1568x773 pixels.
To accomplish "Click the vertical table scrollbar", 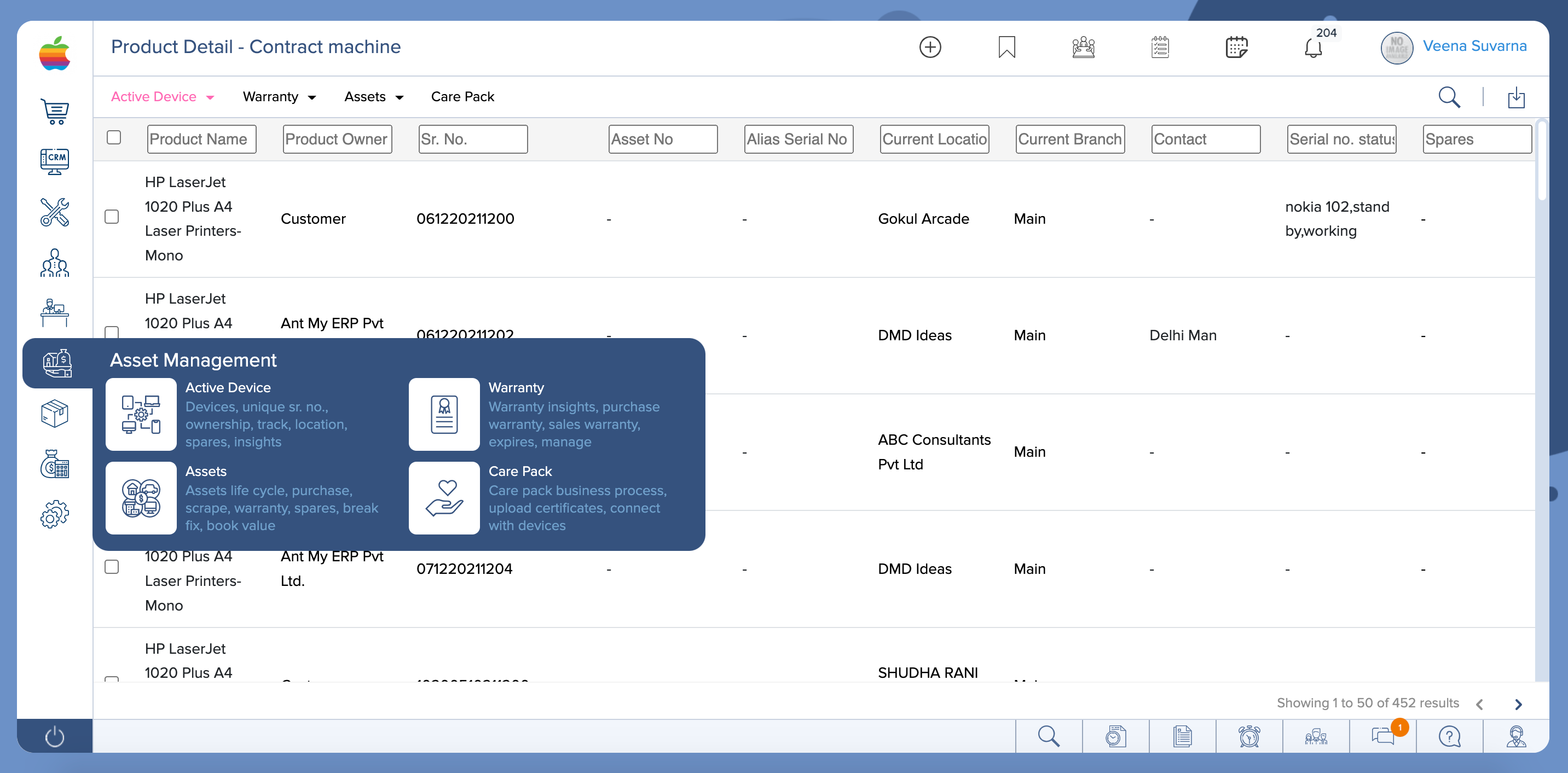I will 1541,161.
